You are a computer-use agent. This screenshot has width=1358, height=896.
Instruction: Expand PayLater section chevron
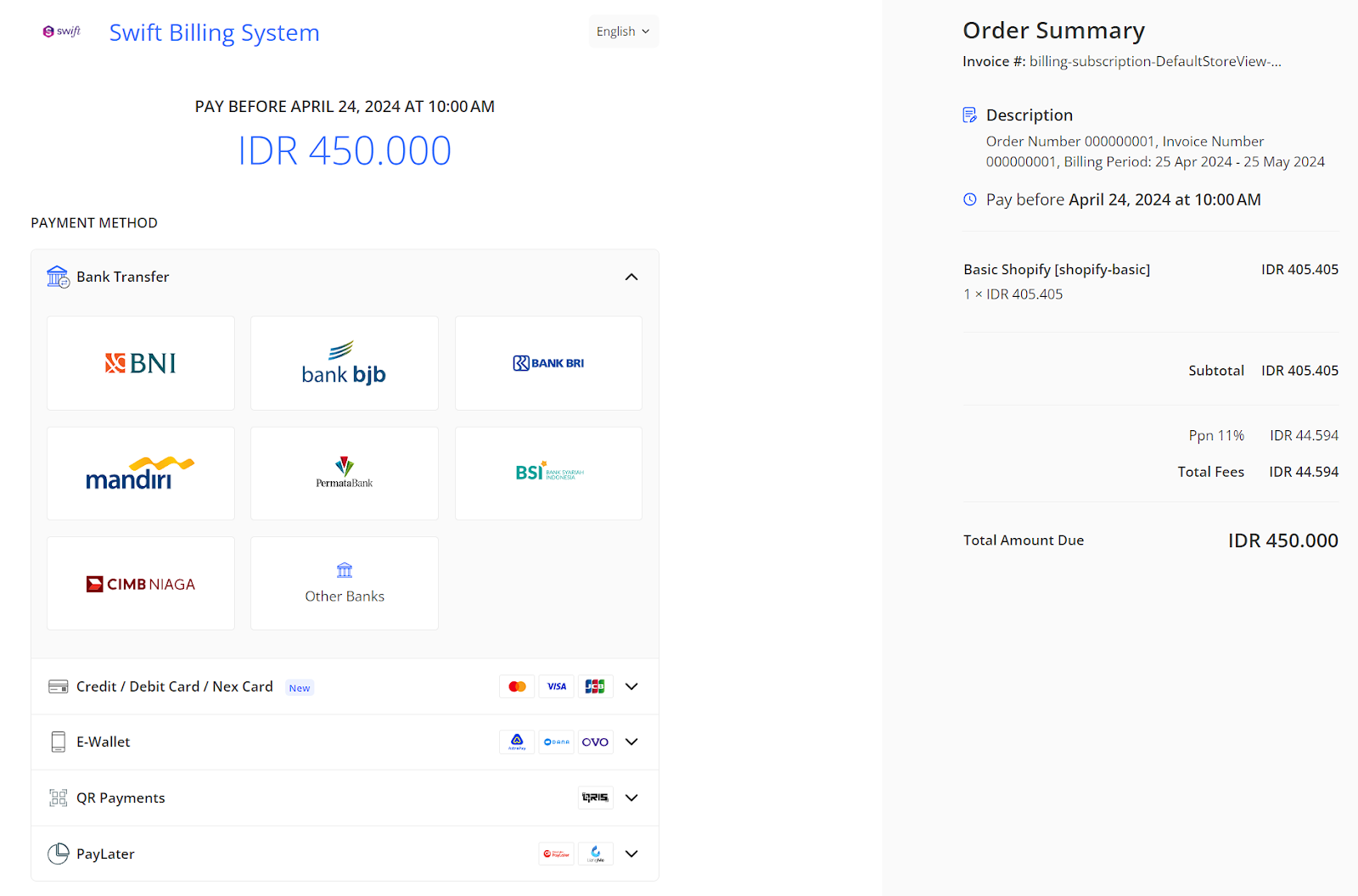631,854
